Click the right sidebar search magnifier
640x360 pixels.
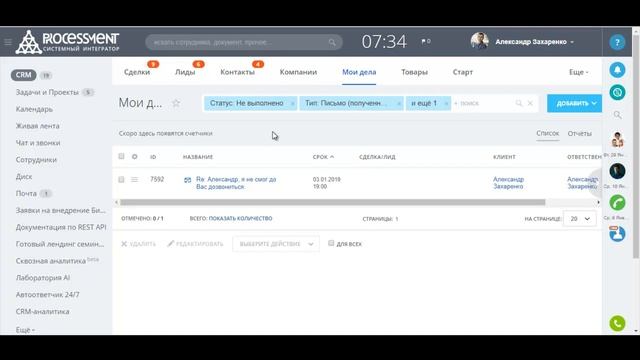tap(617, 115)
